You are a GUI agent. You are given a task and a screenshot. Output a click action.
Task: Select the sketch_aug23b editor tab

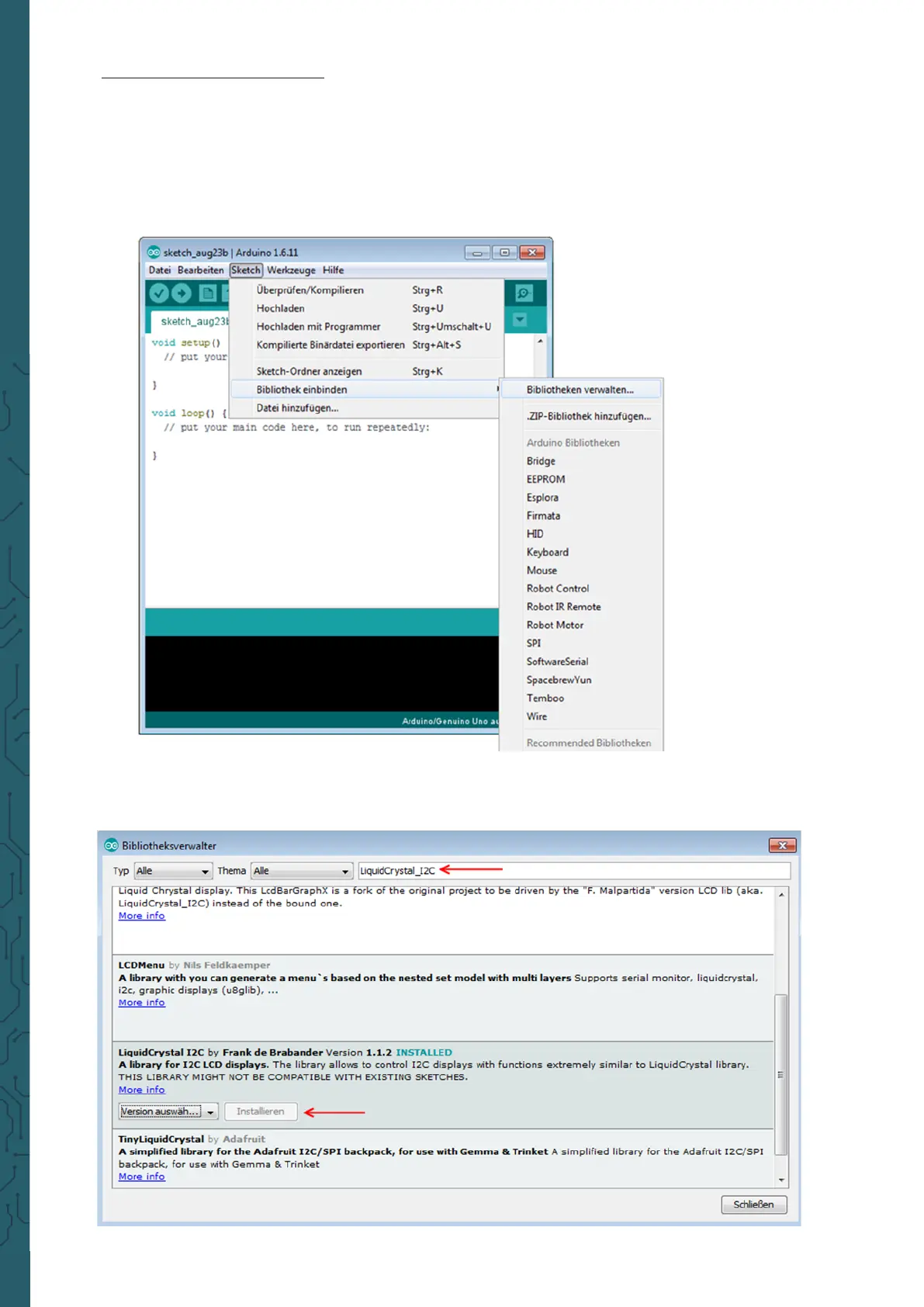194,321
